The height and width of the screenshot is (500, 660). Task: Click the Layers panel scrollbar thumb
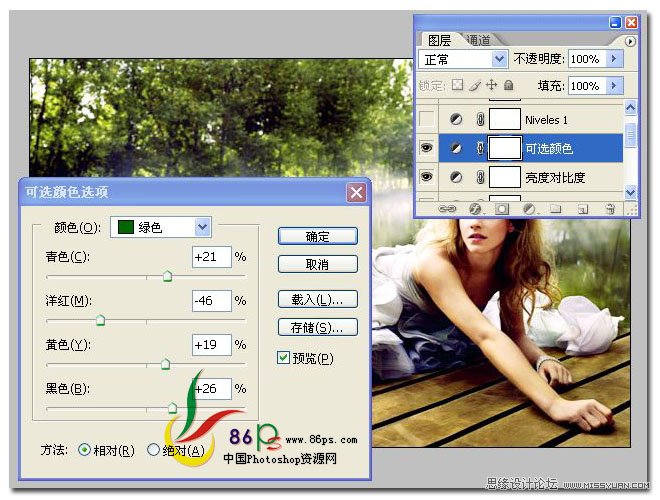pos(630,136)
